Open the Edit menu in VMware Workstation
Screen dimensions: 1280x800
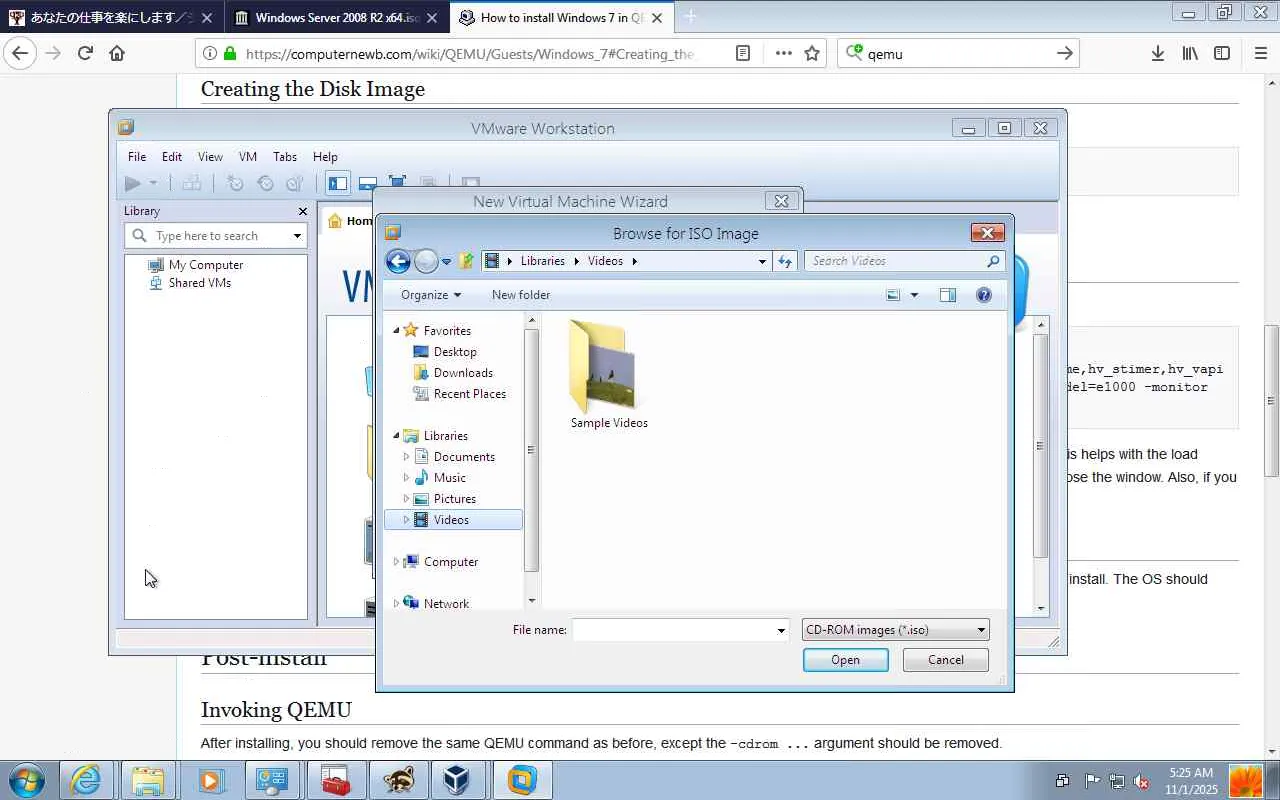click(172, 157)
